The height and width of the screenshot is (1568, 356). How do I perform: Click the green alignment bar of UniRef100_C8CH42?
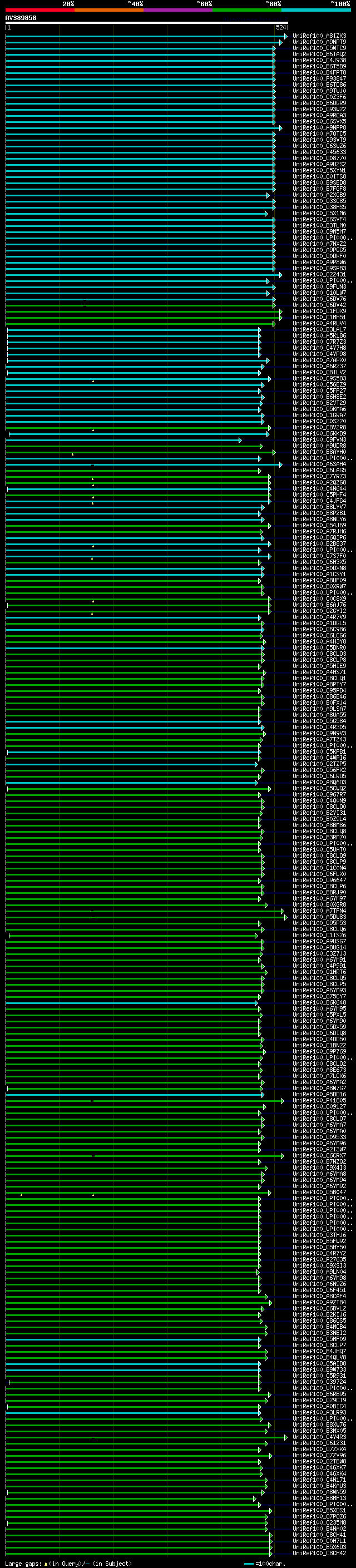[140, 1554]
